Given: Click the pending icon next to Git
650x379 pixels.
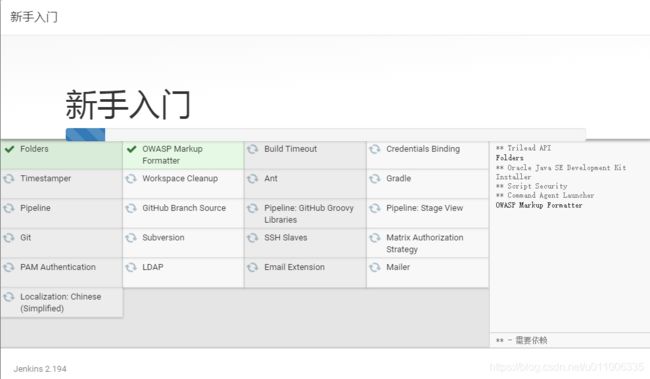Looking at the screenshot, I should 9,238.
